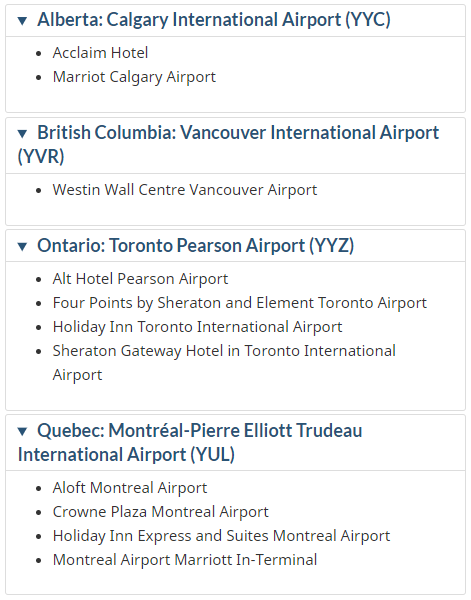Collapse the Alberta Calgary Airport section arrow
Viewport: 471px width, 600px height.
pos(22,21)
